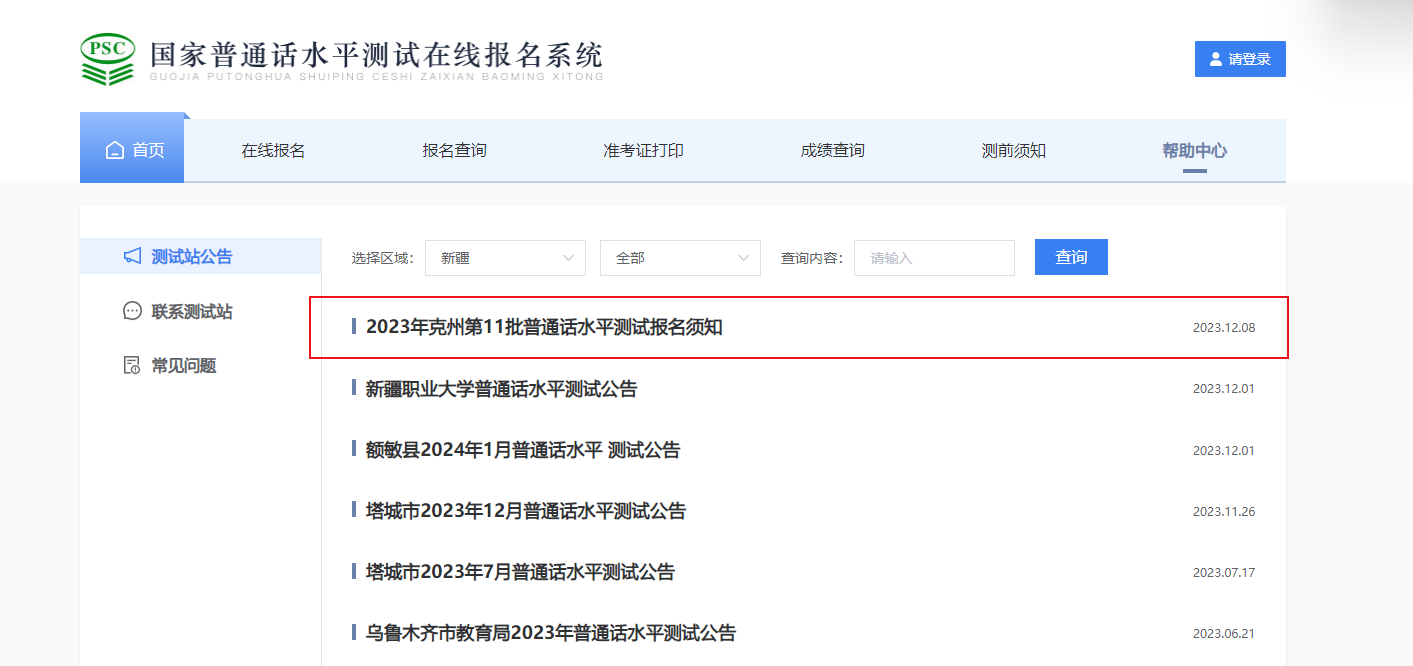
Task: Open the 在线报名 menu item
Action: coord(273,151)
